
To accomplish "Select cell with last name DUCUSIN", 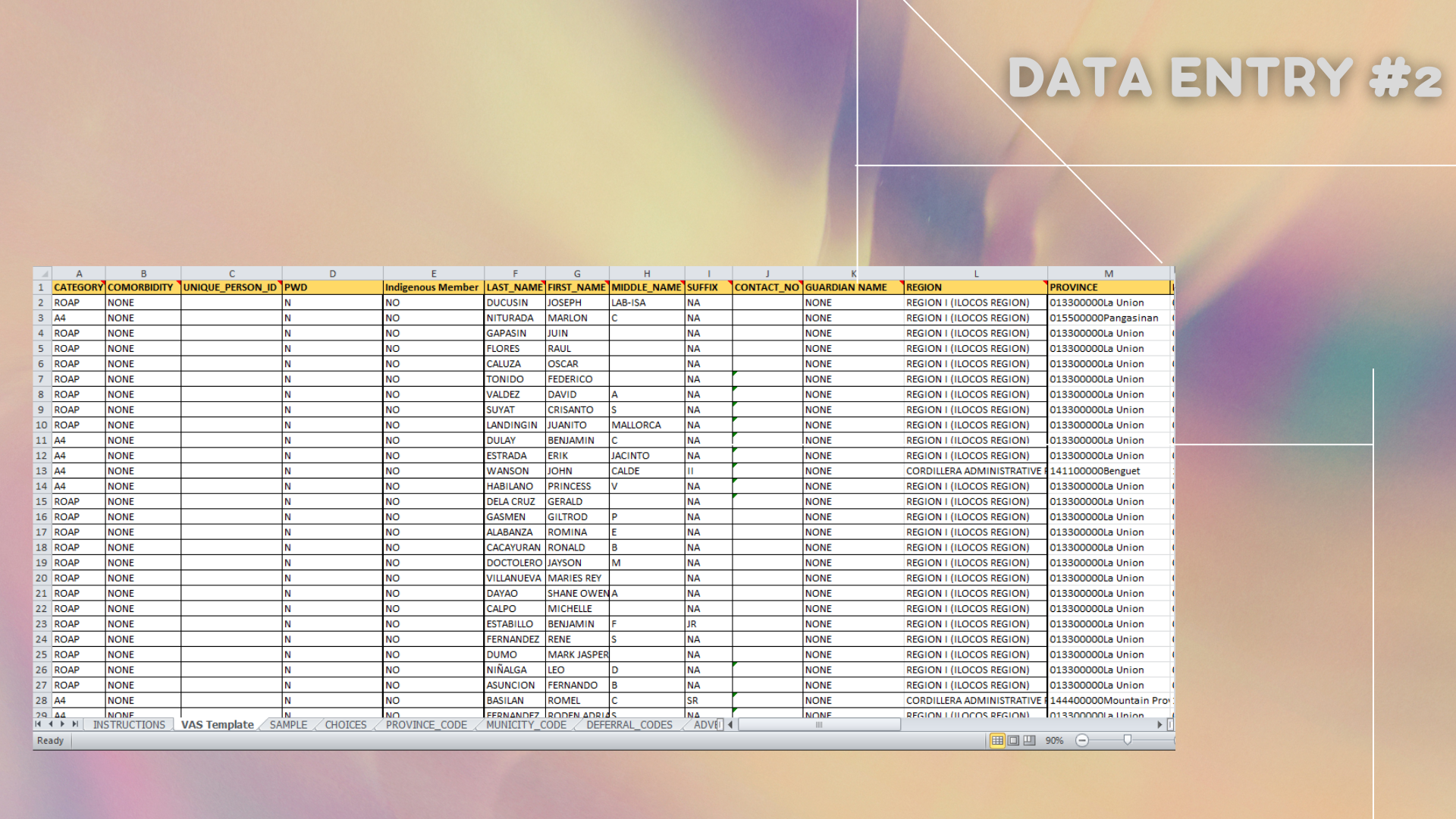I will pyautogui.click(x=515, y=303).
